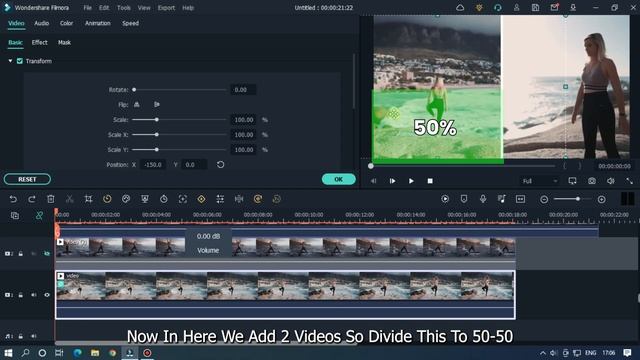Open the Color palette tool
This screenshot has height=360, width=640.
(126, 199)
